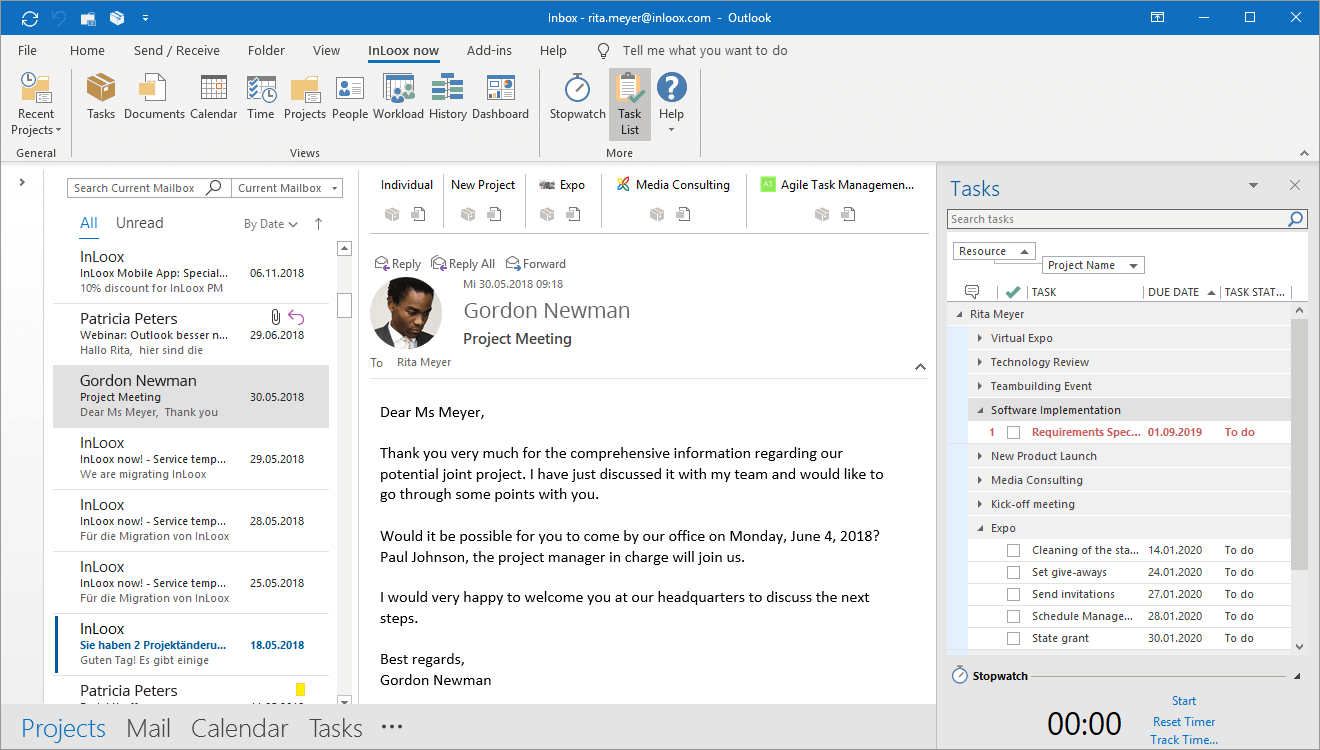Click the Tasks panel vertical scrollbar

1299,444
